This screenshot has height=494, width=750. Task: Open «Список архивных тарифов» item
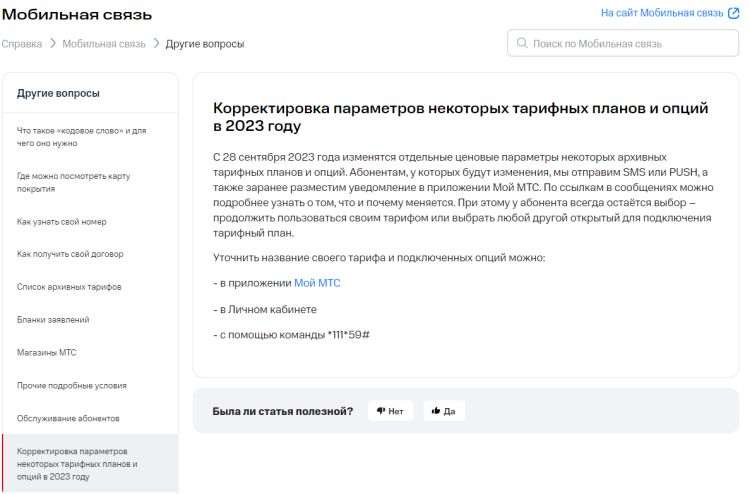70,287
